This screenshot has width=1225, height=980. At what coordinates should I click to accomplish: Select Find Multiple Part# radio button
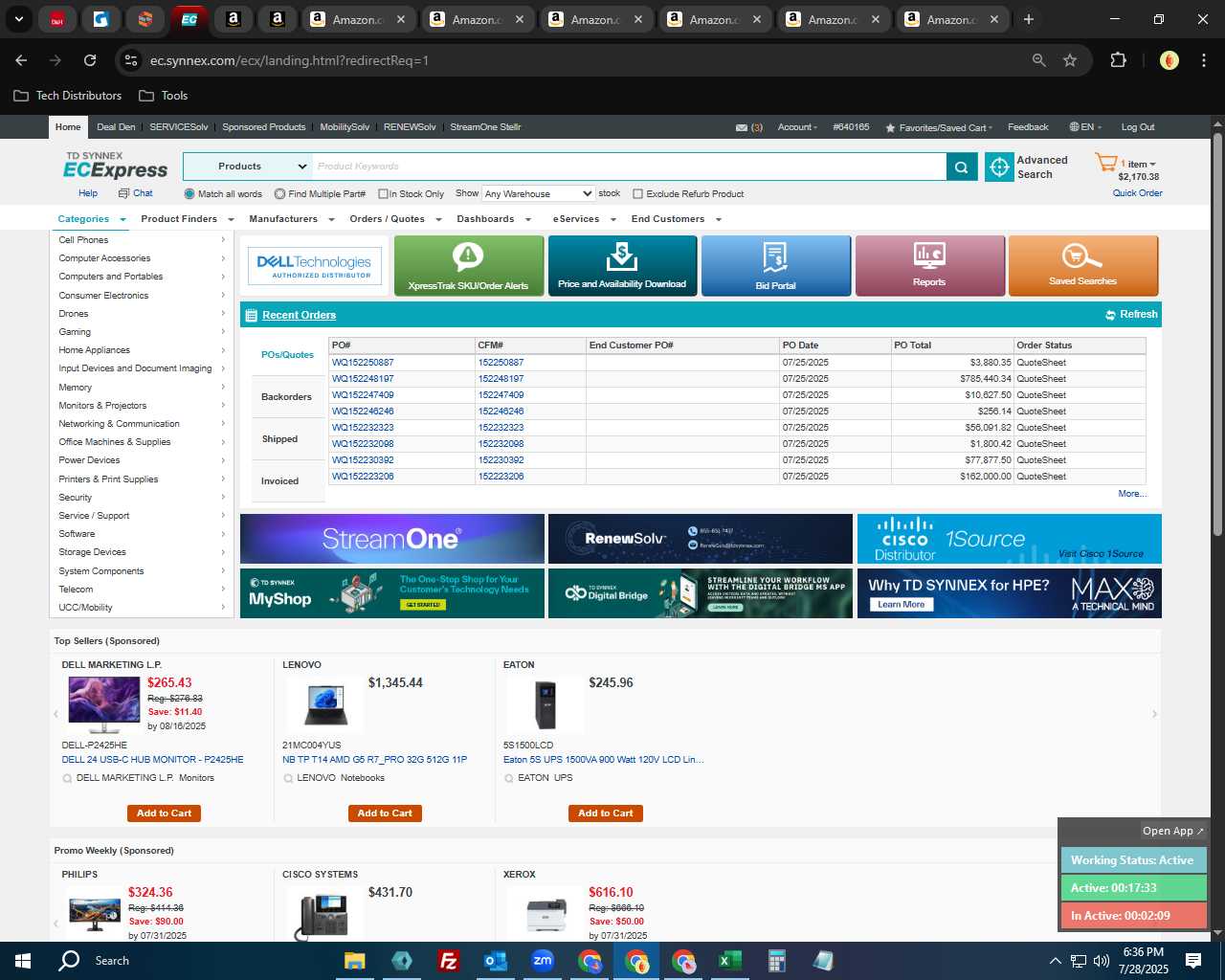click(279, 194)
